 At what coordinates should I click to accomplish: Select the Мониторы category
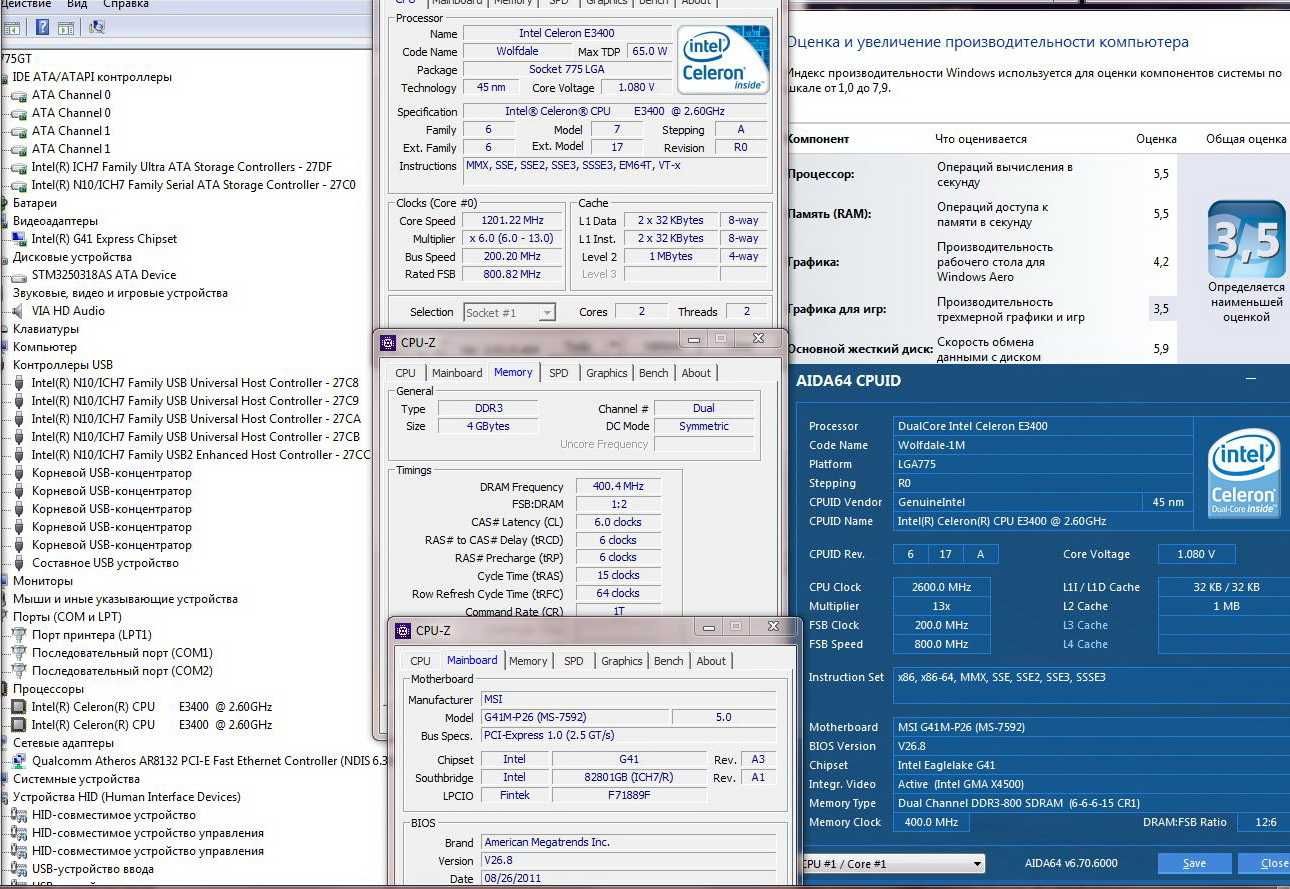click(x=43, y=581)
